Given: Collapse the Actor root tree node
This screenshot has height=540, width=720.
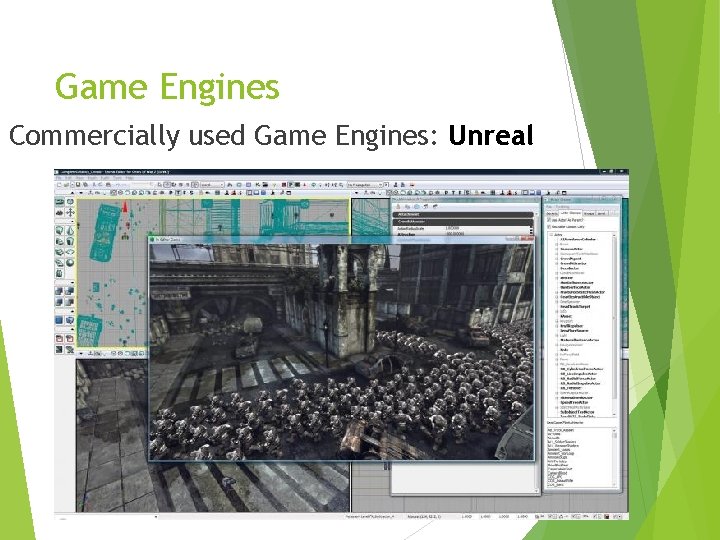Looking at the screenshot, I should [x=552, y=235].
